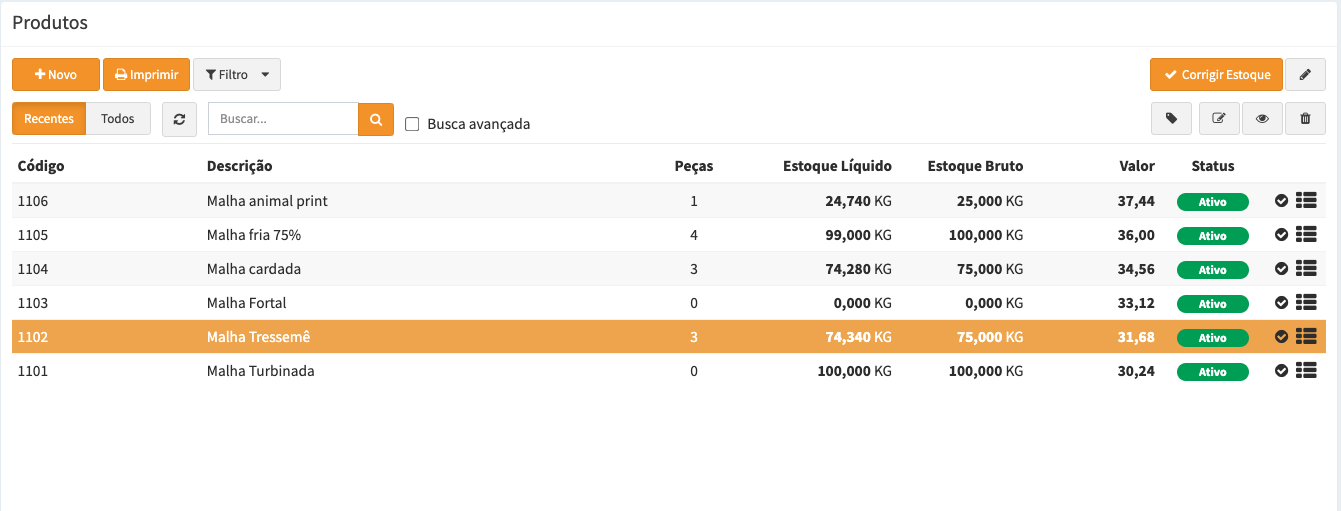
Task: Click the trash delete icon
Action: point(1305,118)
